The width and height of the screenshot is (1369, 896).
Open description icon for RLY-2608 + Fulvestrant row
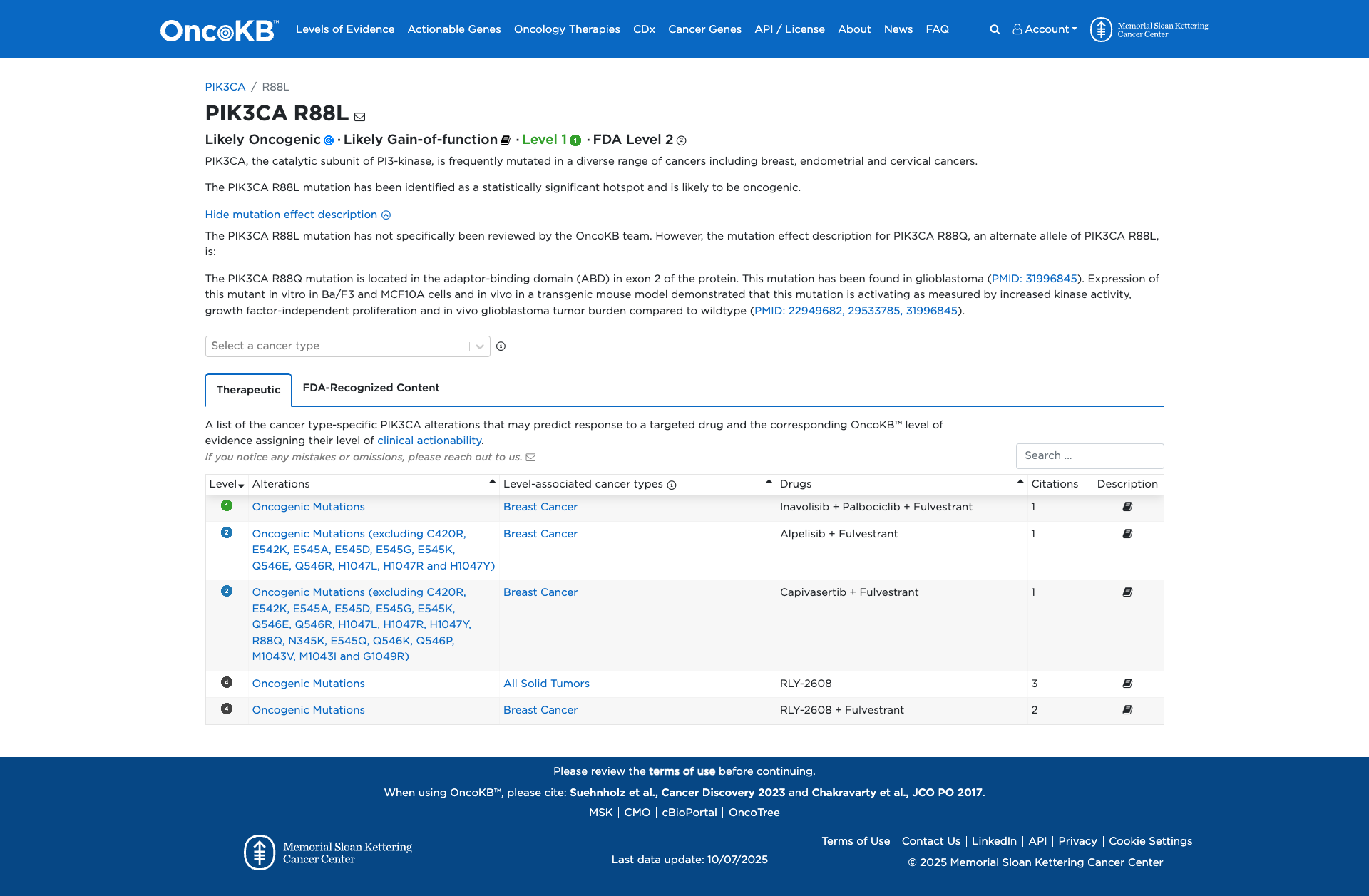point(1127,710)
